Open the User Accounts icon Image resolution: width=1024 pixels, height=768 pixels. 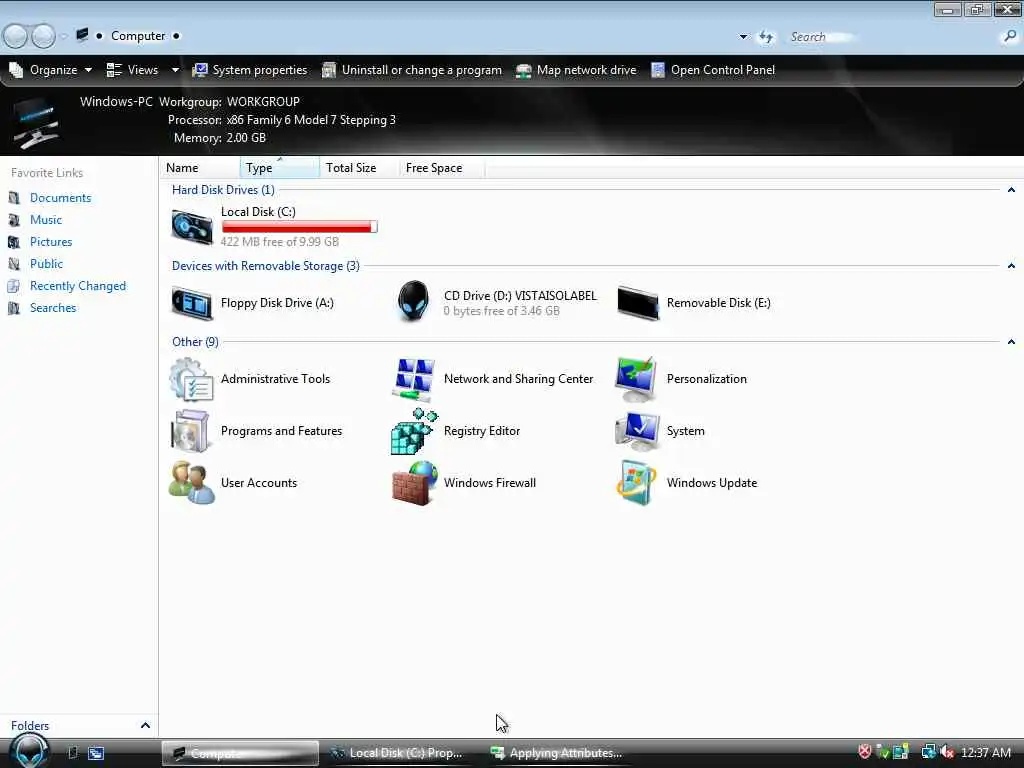click(191, 483)
